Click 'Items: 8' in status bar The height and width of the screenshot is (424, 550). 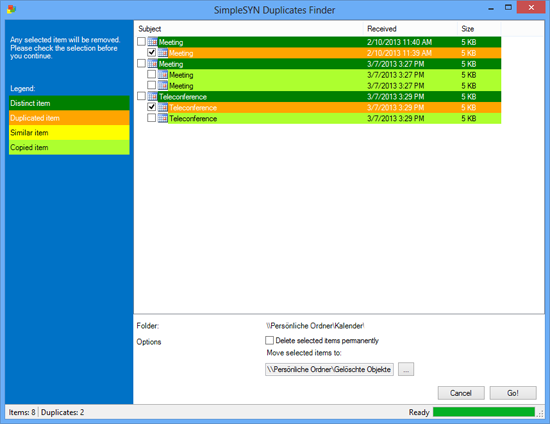(x=22, y=412)
